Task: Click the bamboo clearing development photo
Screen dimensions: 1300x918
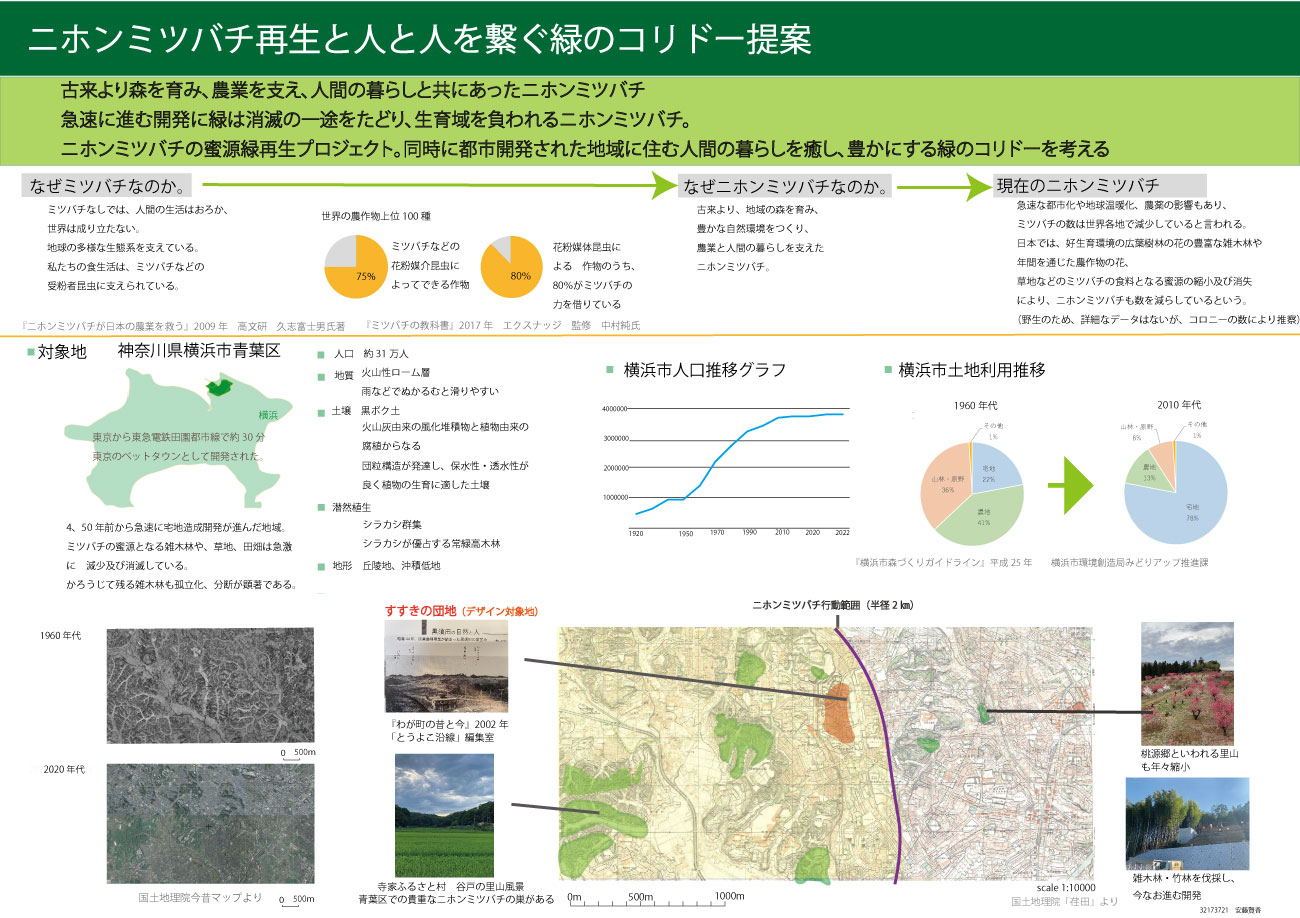Action: click(1186, 823)
